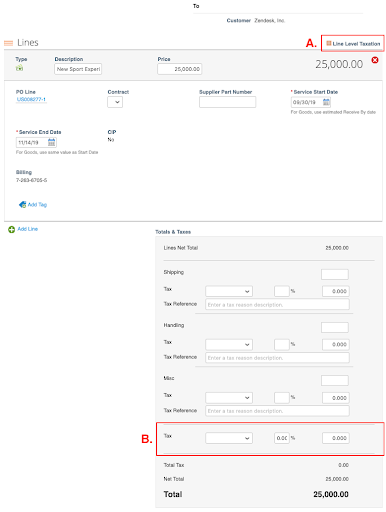Click the Shipping tax amount field 0.000
This screenshot has height=512, width=386.
pos(336,291)
